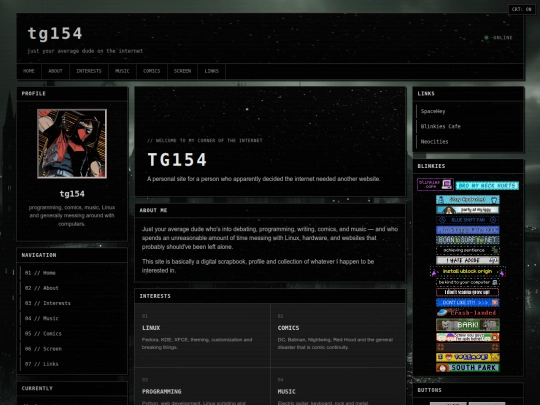Screen dimensions: 540x405
Task: Click the 'SOUTH PARK' Kenny blinkie
Action: pyautogui.click(x=468, y=367)
